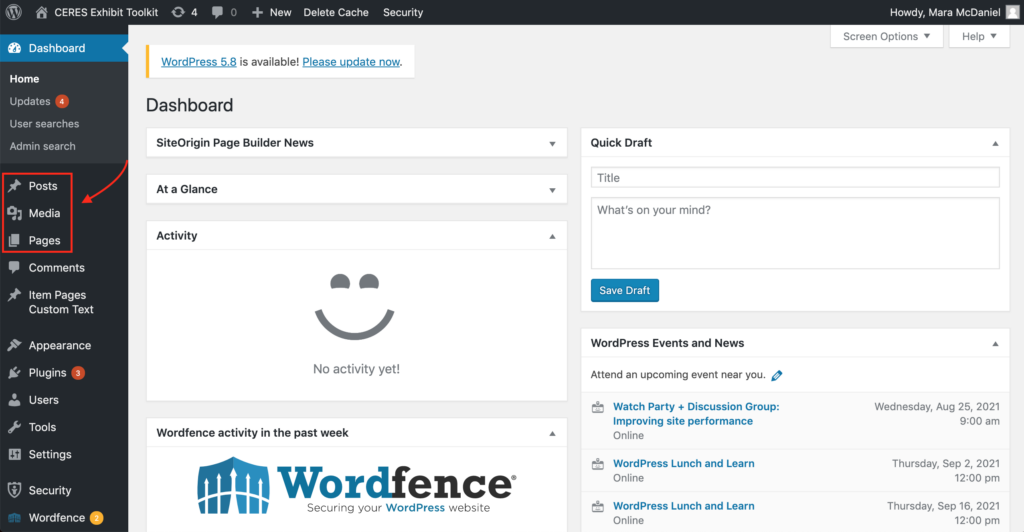Open the Screen Options dropdown

click(x=886, y=36)
